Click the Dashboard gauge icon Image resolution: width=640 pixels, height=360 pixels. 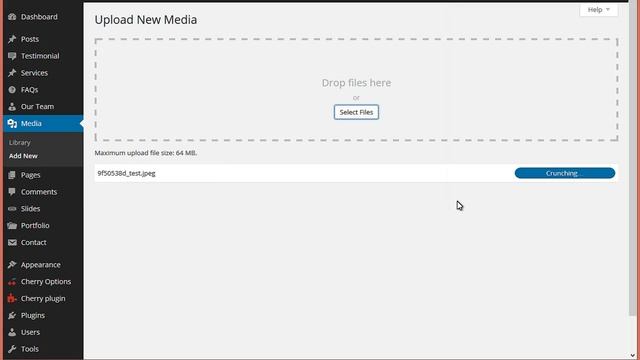pyautogui.click(x=12, y=17)
